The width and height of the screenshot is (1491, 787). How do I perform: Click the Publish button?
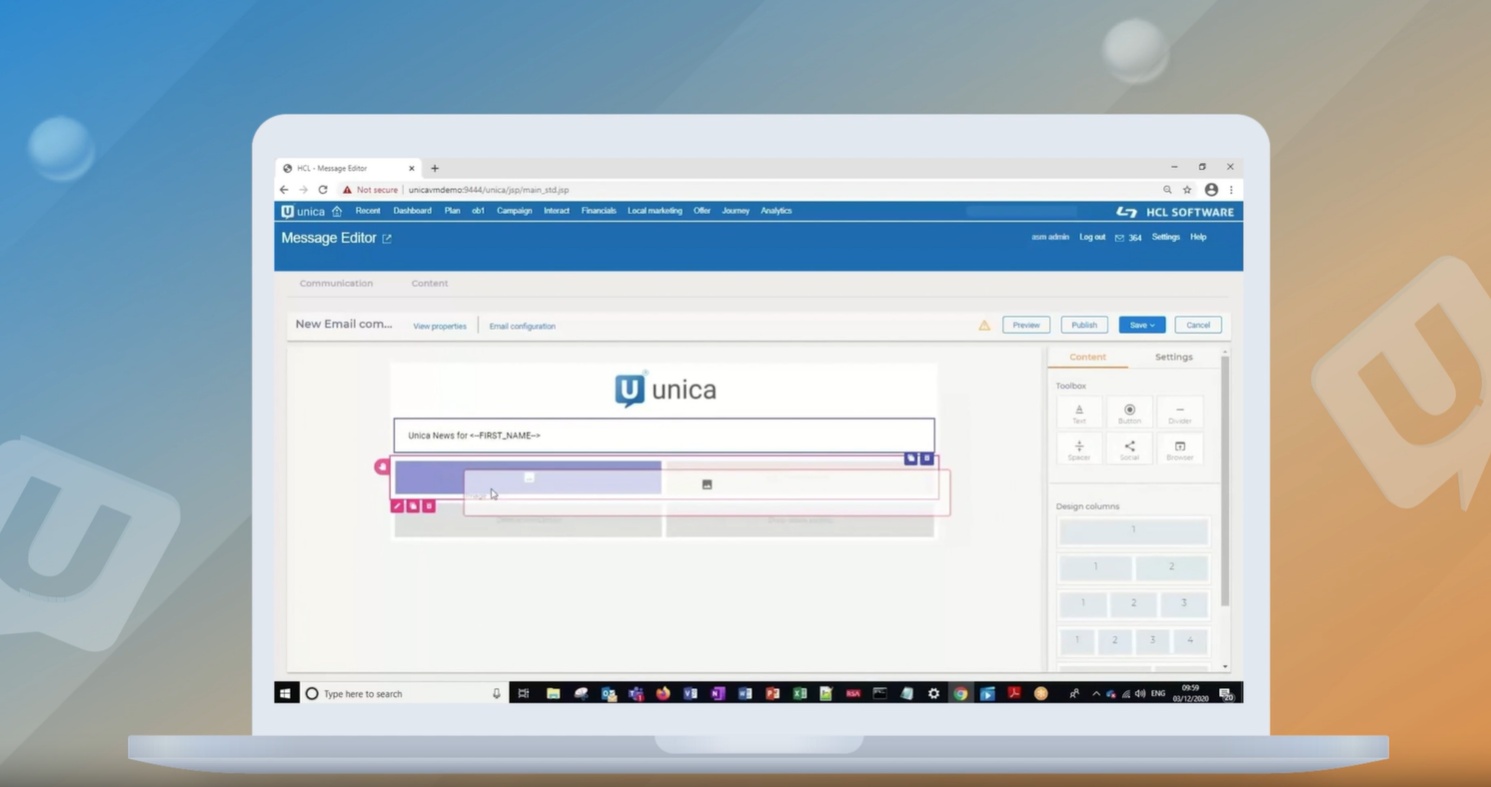(x=1084, y=325)
